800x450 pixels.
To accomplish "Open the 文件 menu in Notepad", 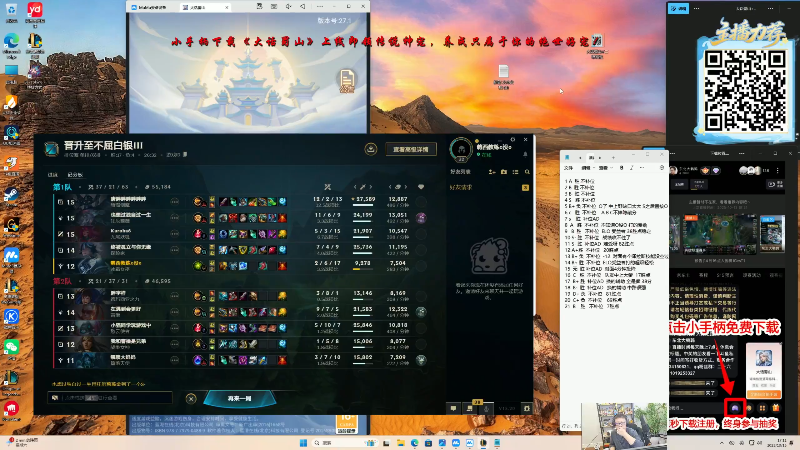I will point(568,168).
